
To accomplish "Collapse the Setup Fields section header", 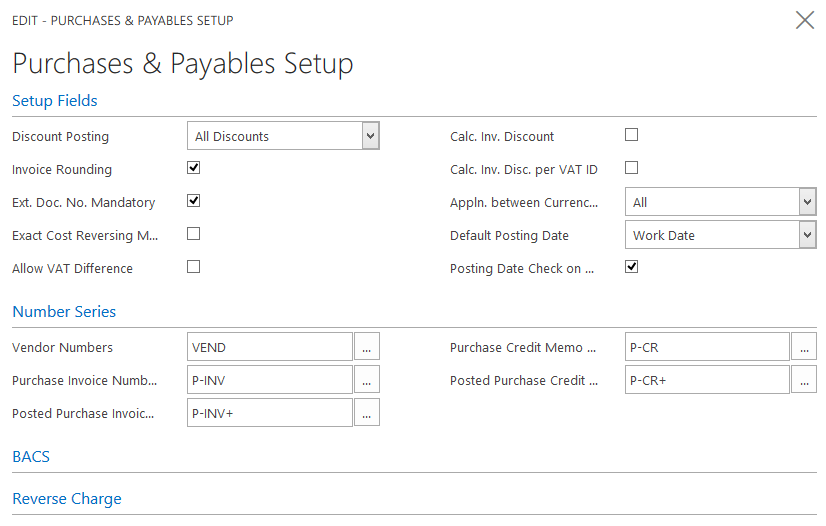I will point(55,101).
